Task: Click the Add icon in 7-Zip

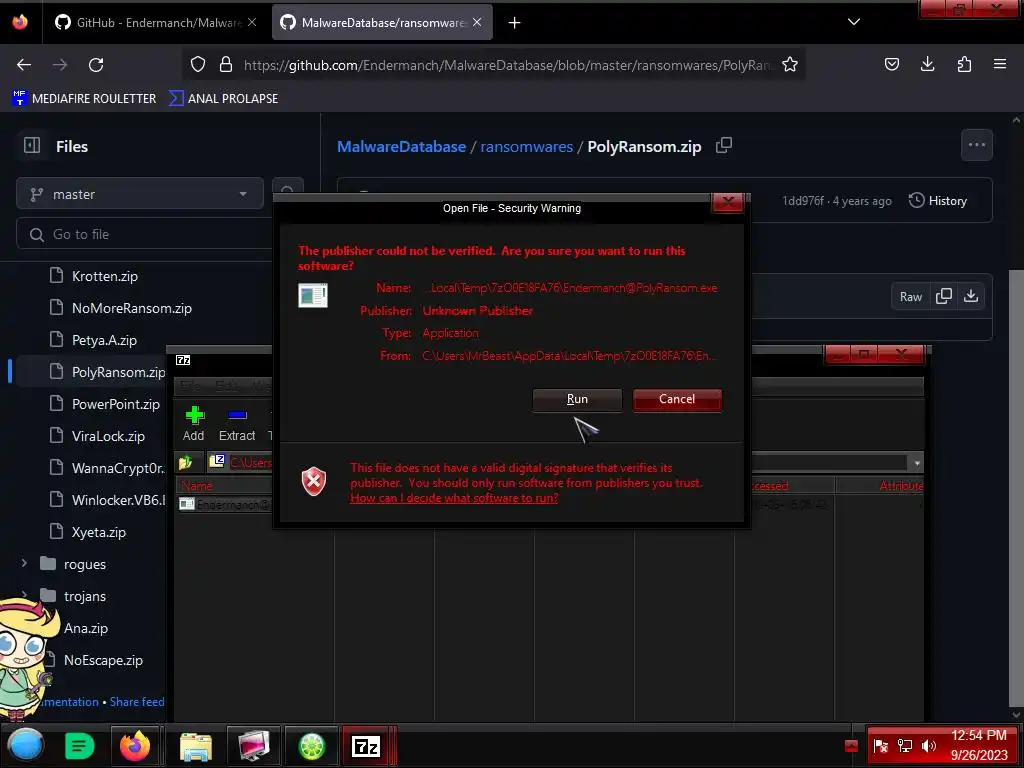Action: [194, 424]
